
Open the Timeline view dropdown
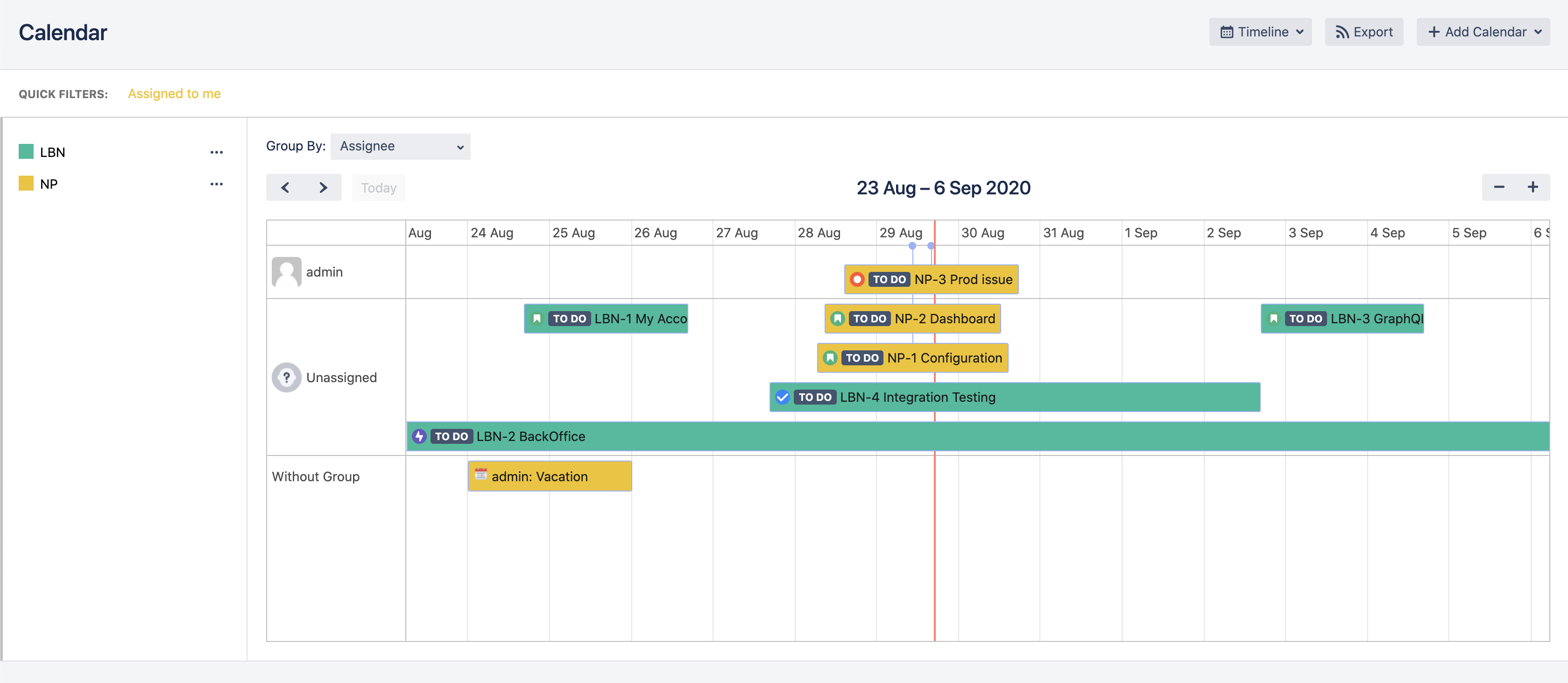[x=1260, y=32]
